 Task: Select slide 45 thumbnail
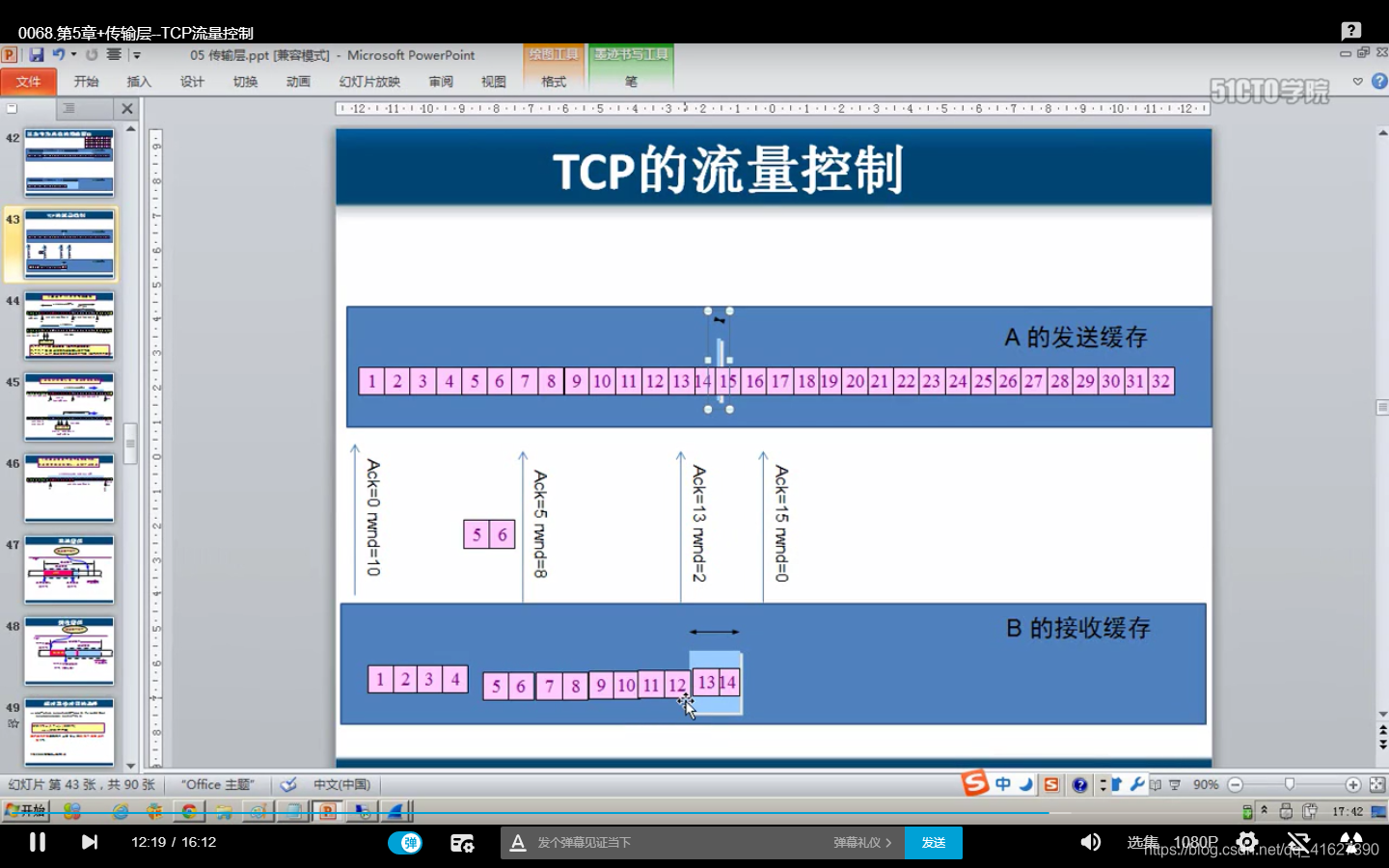point(69,407)
